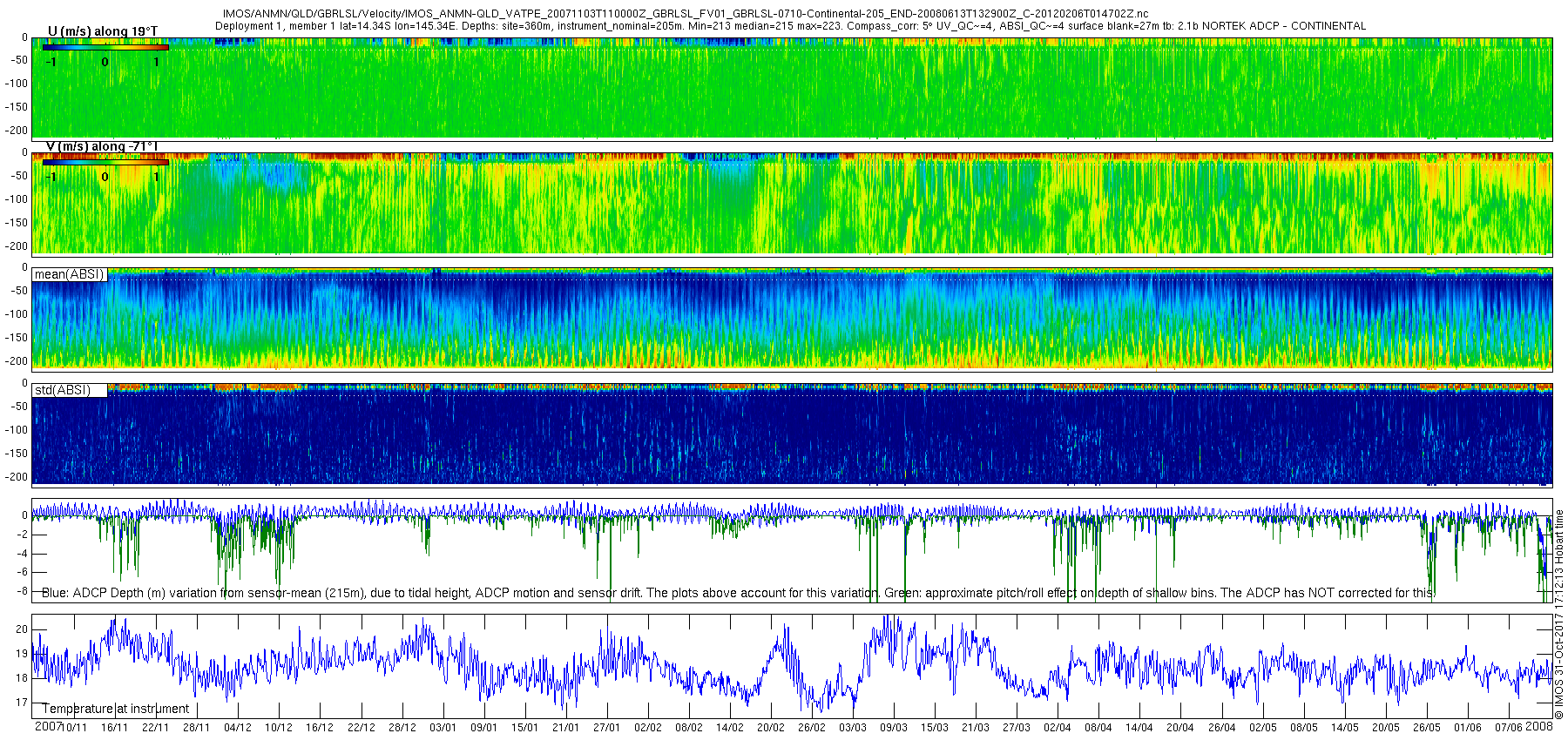Click the '2007' year label on time axis
Image resolution: width=1568 pixels, height=740 pixels.
coord(48,726)
